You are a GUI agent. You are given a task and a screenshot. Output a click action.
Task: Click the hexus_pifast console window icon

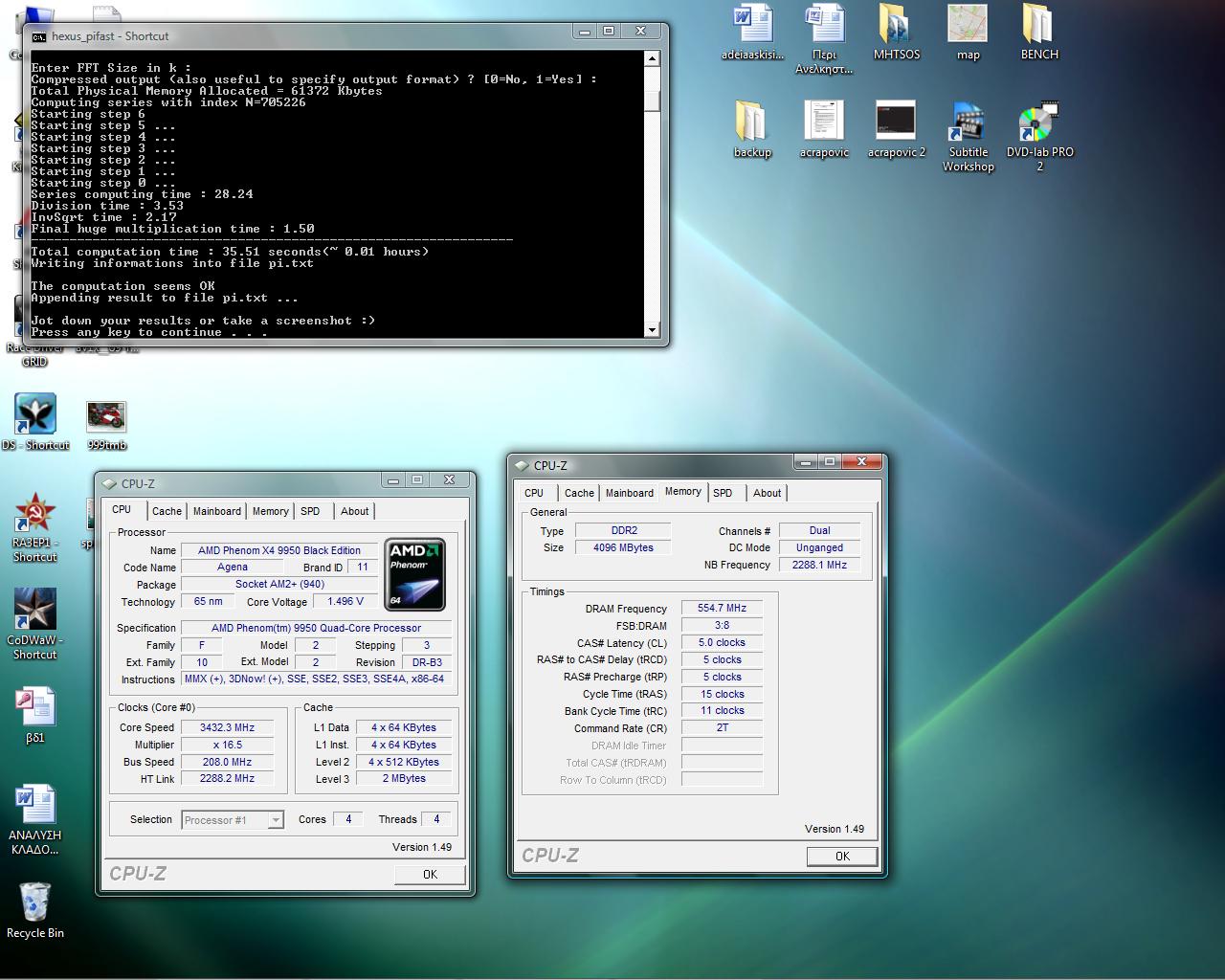(x=38, y=36)
